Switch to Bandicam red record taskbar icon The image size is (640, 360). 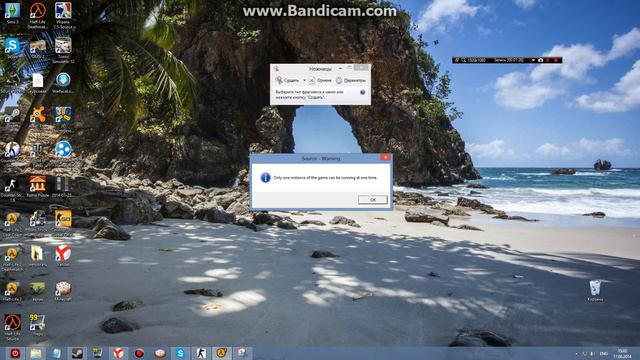point(139,353)
